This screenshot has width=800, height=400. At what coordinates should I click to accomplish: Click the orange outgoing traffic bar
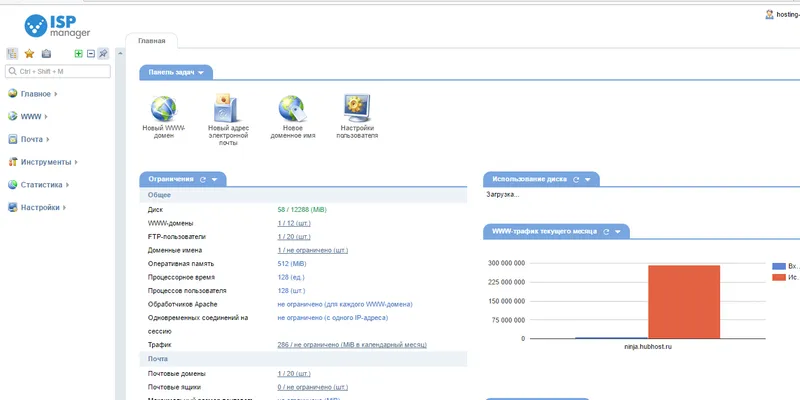tap(684, 302)
